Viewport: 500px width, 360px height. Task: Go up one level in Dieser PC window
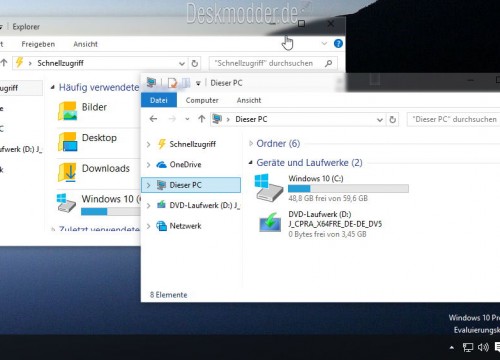pyautogui.click(x=201, y=119)
